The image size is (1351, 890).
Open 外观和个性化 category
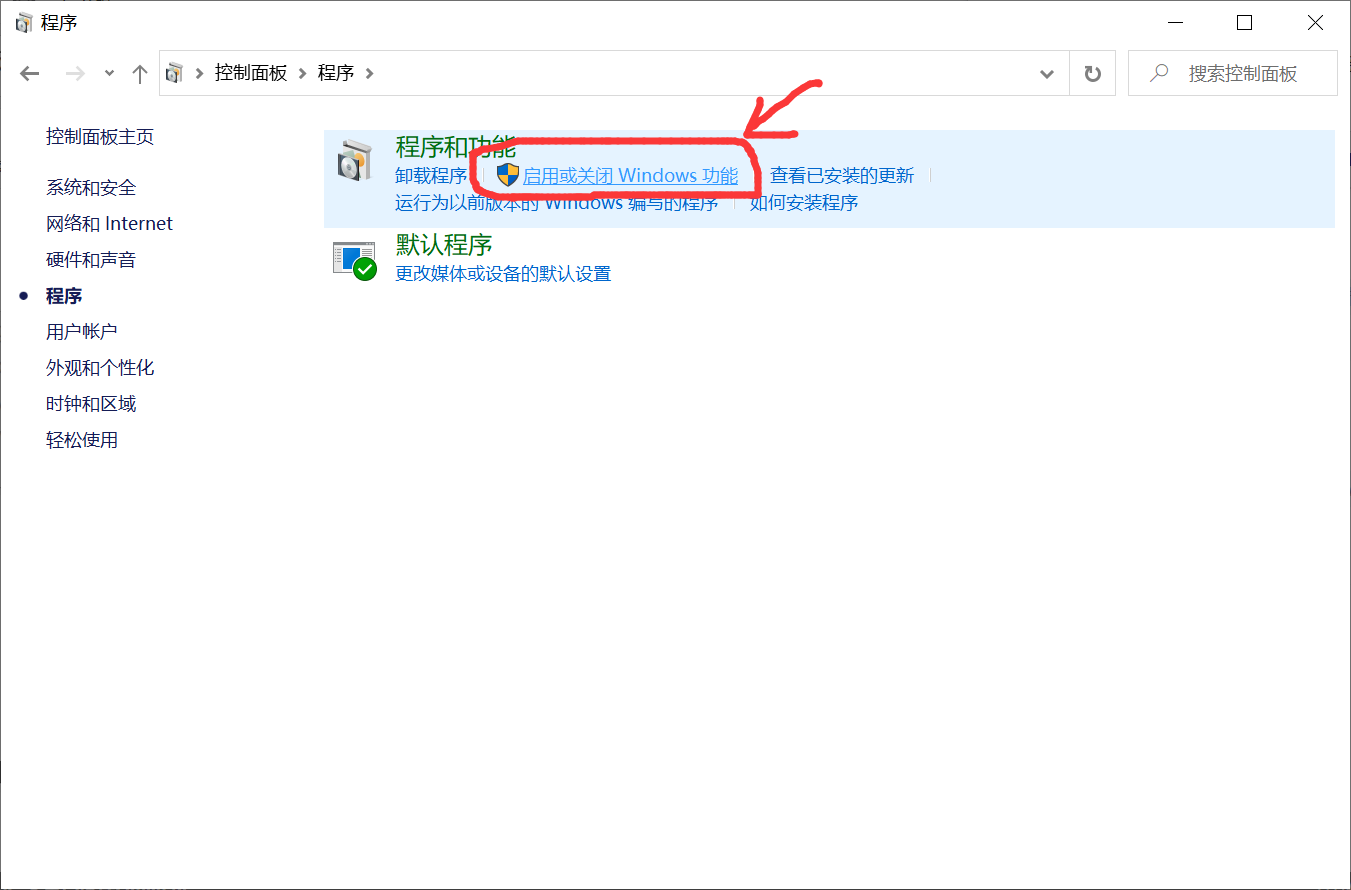(x=100, y=368)
